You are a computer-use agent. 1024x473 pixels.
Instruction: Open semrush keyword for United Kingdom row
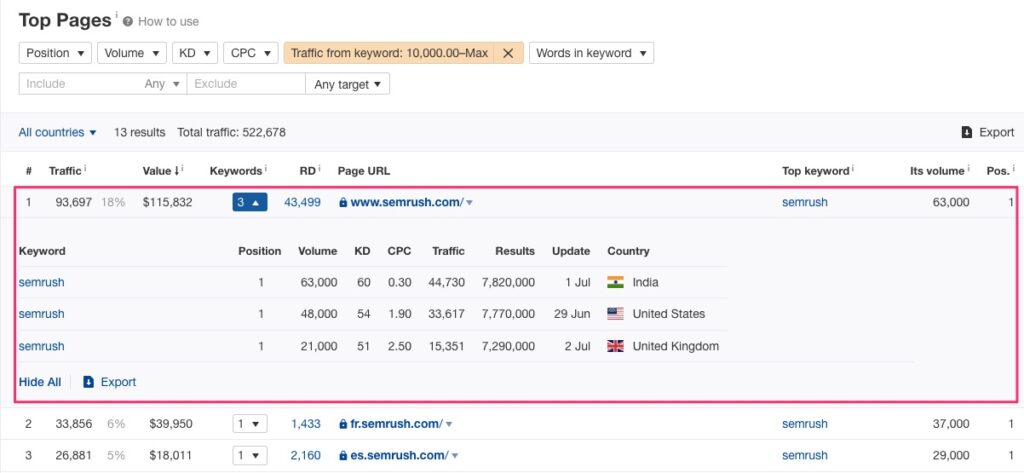tap(41, 346)
